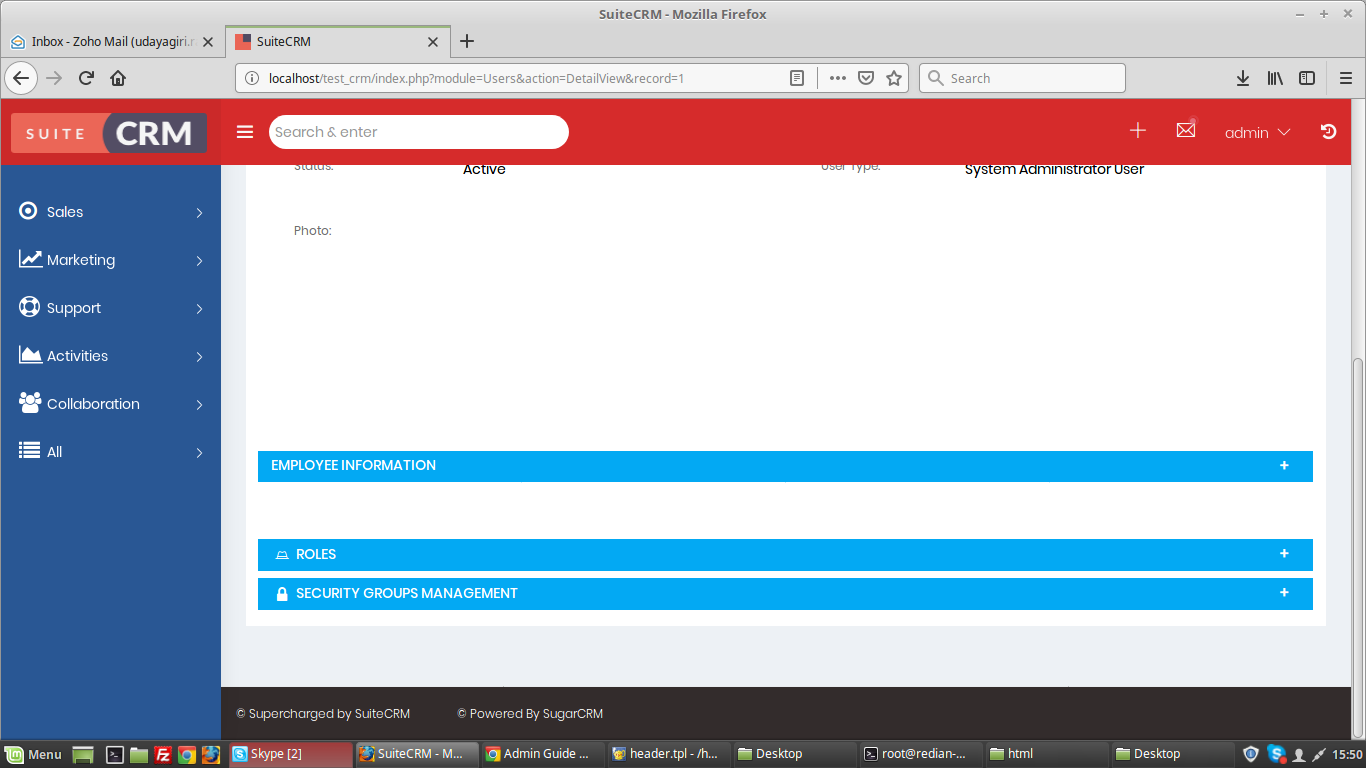Switch to Skype [2] taskbar window

pyautogui.click(x=290, y=754)
